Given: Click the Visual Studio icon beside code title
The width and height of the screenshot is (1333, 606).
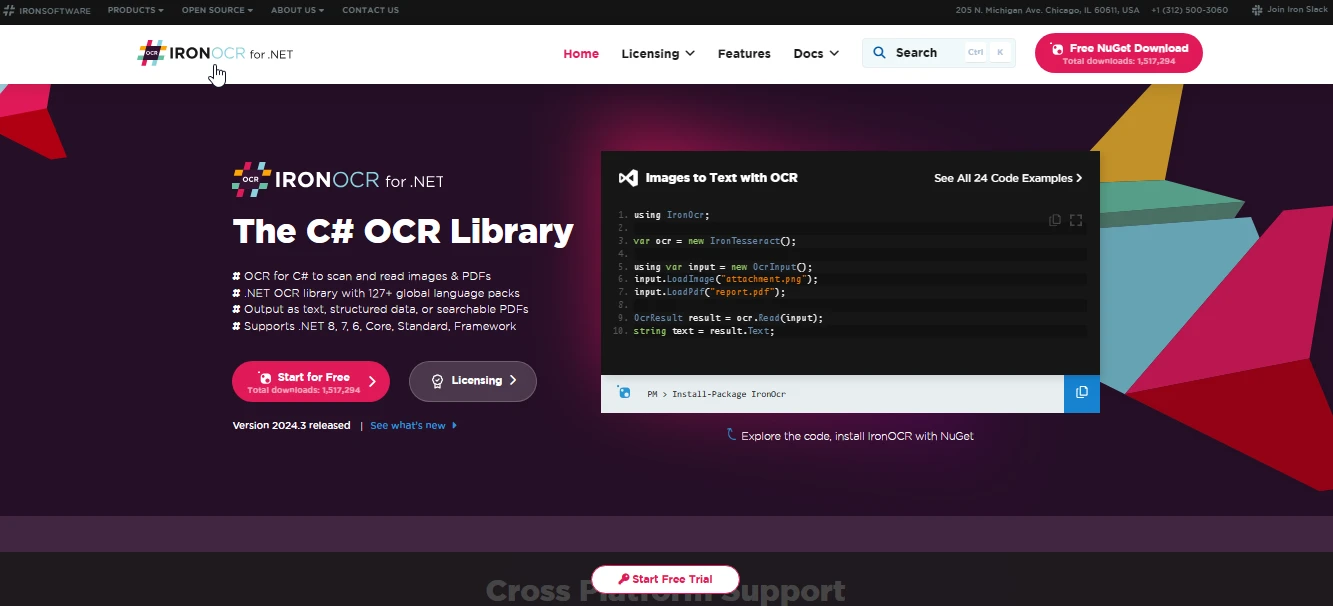Looking at the screenshot, I should pyautogui.click(x=628, y=178).
